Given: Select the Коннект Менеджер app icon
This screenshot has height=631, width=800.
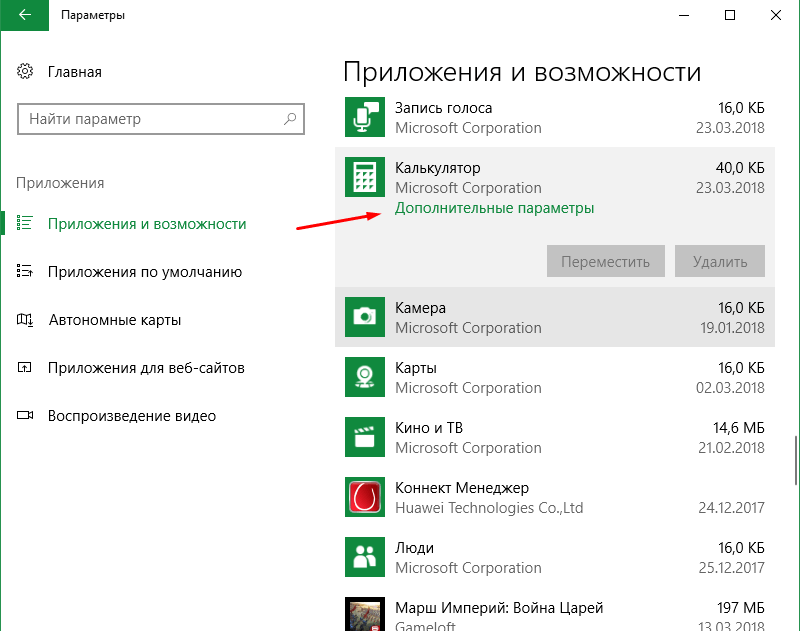Looking at the screenshot, I should pyautogui.click(x=365, y=497).
